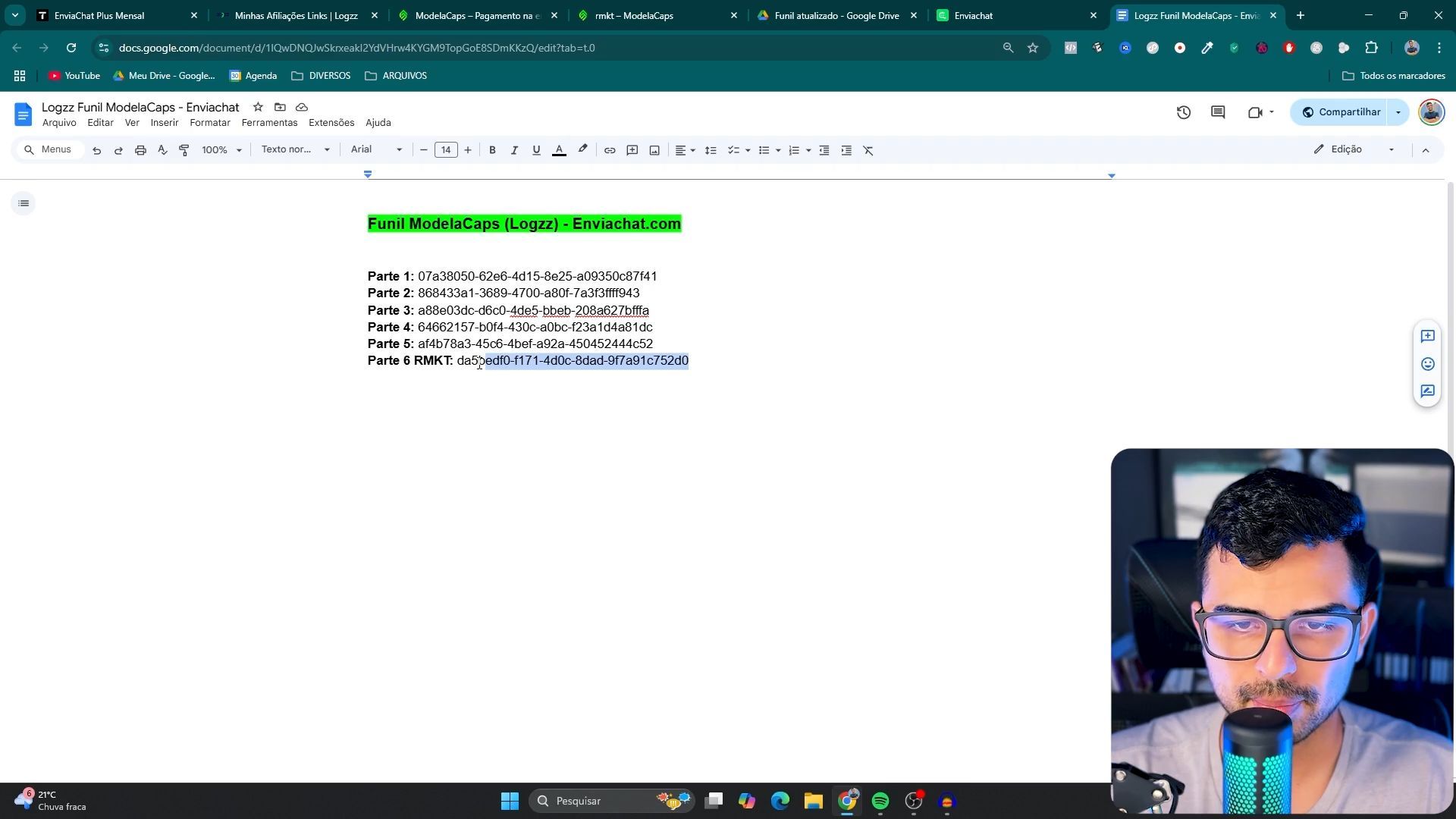1456x819 pixels.
Task: Open the Ferramentas menu
Action: (x=269, y=123)
